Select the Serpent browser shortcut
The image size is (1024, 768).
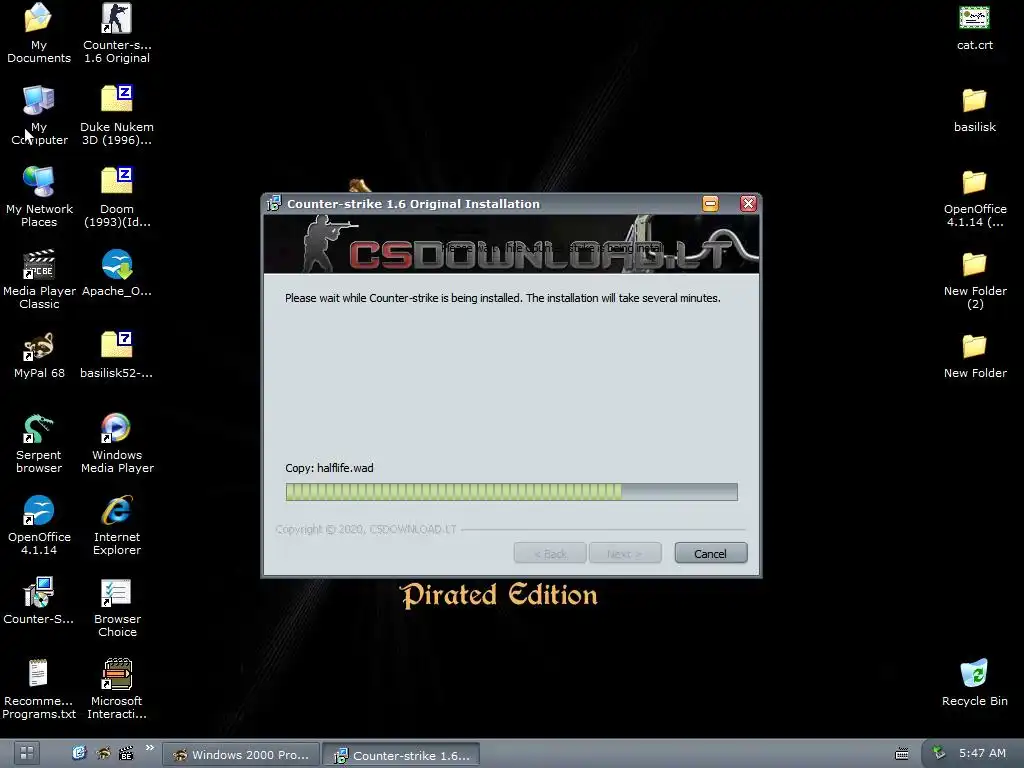[39, 443]
